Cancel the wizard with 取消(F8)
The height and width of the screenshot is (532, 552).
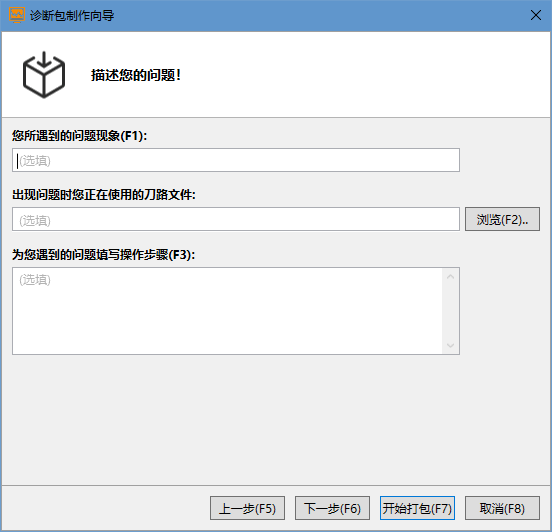pos(502,508)
